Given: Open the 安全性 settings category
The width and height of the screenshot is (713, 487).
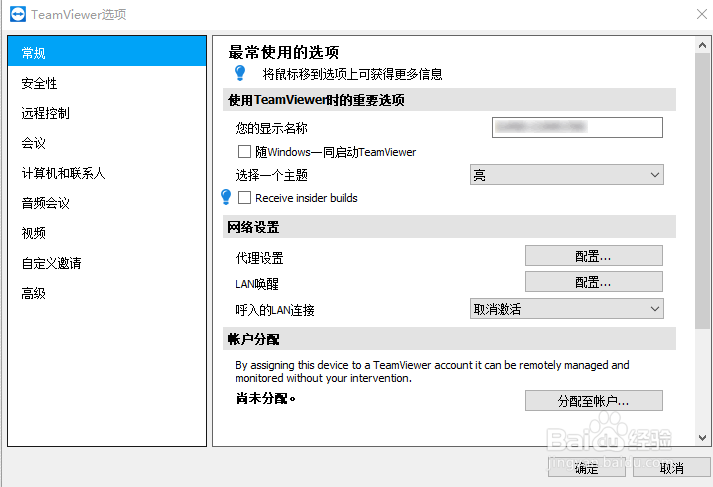Looking at the screenshot, I should click(x=107, y=83).
